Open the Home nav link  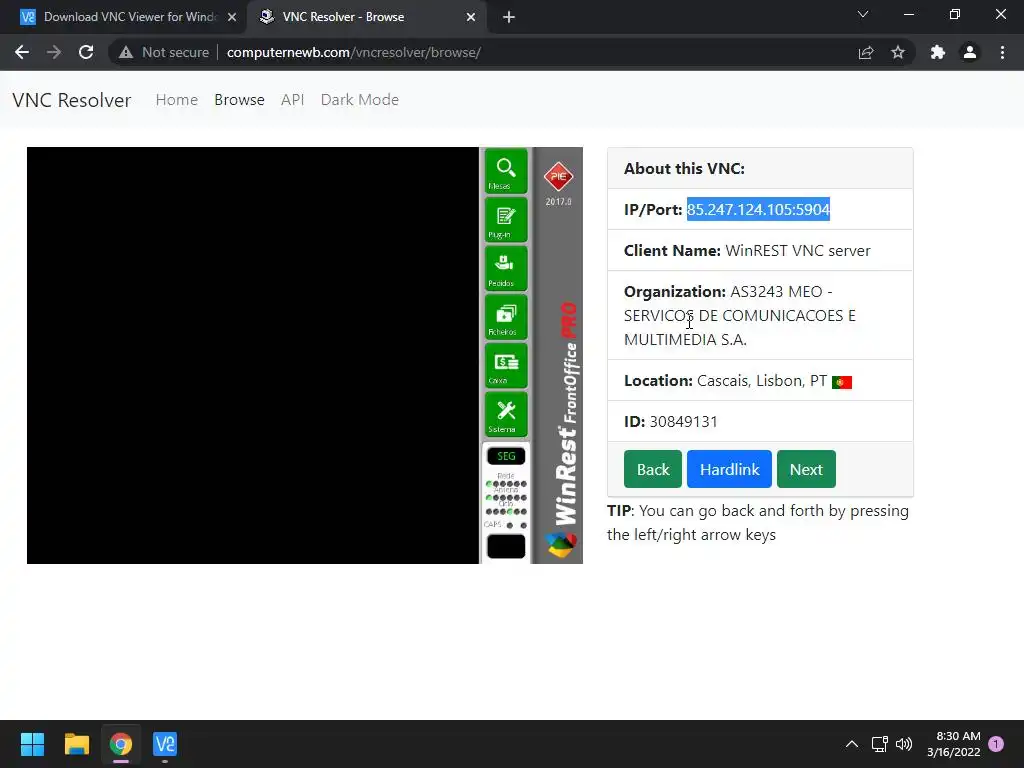(176, 99)
